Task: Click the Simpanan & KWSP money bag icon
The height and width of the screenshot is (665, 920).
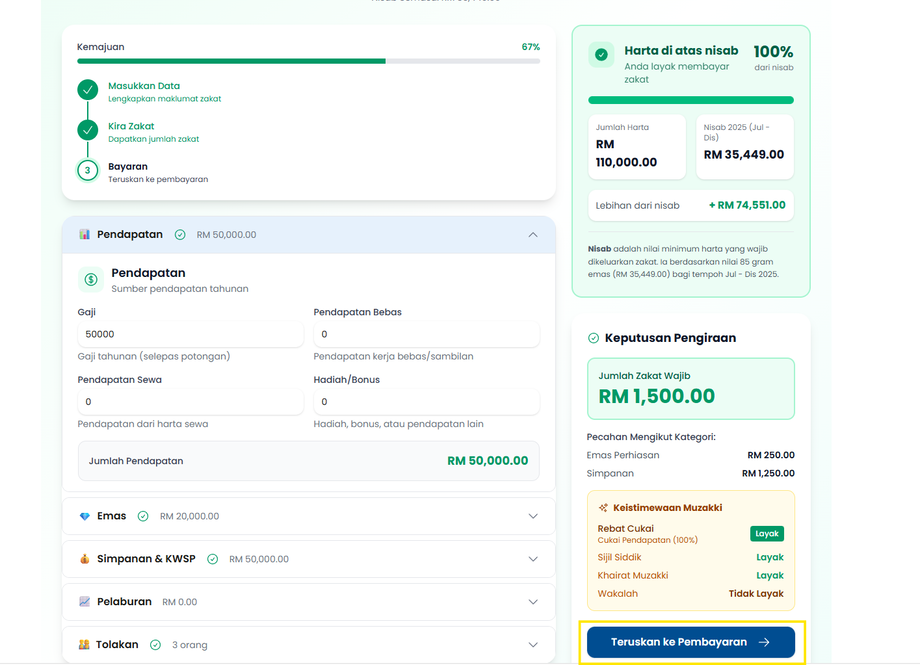Action: pos(85,559)
